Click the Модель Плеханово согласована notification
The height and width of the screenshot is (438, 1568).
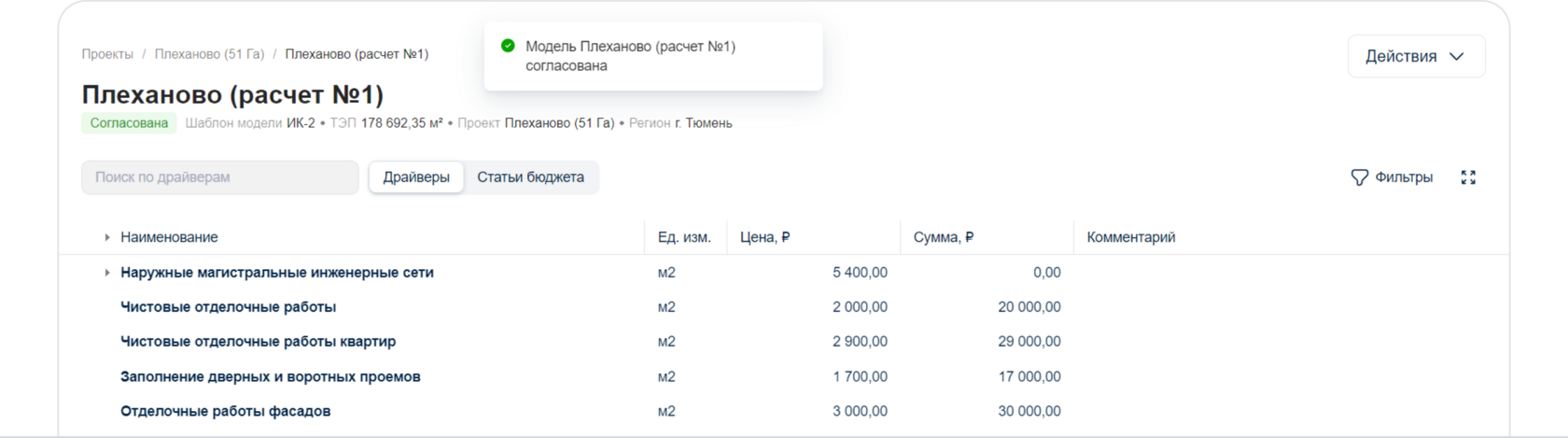pos(652,56)
